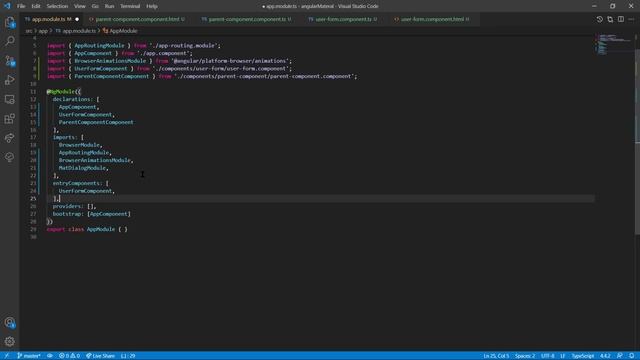Click the time indicator beside Live Share

point(128,356)
